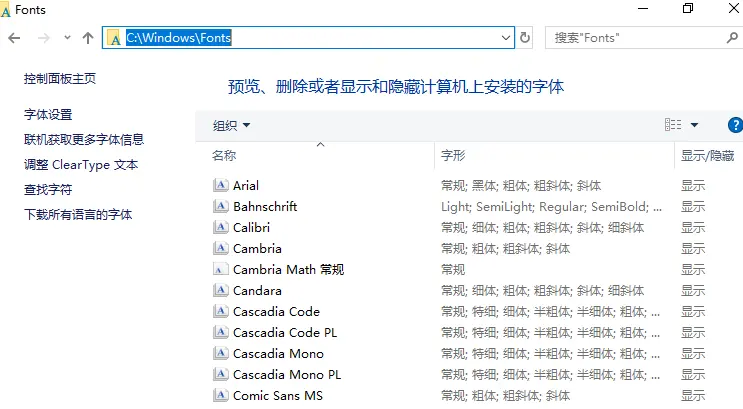Click the Back navigation arrow

coord(14,38)
